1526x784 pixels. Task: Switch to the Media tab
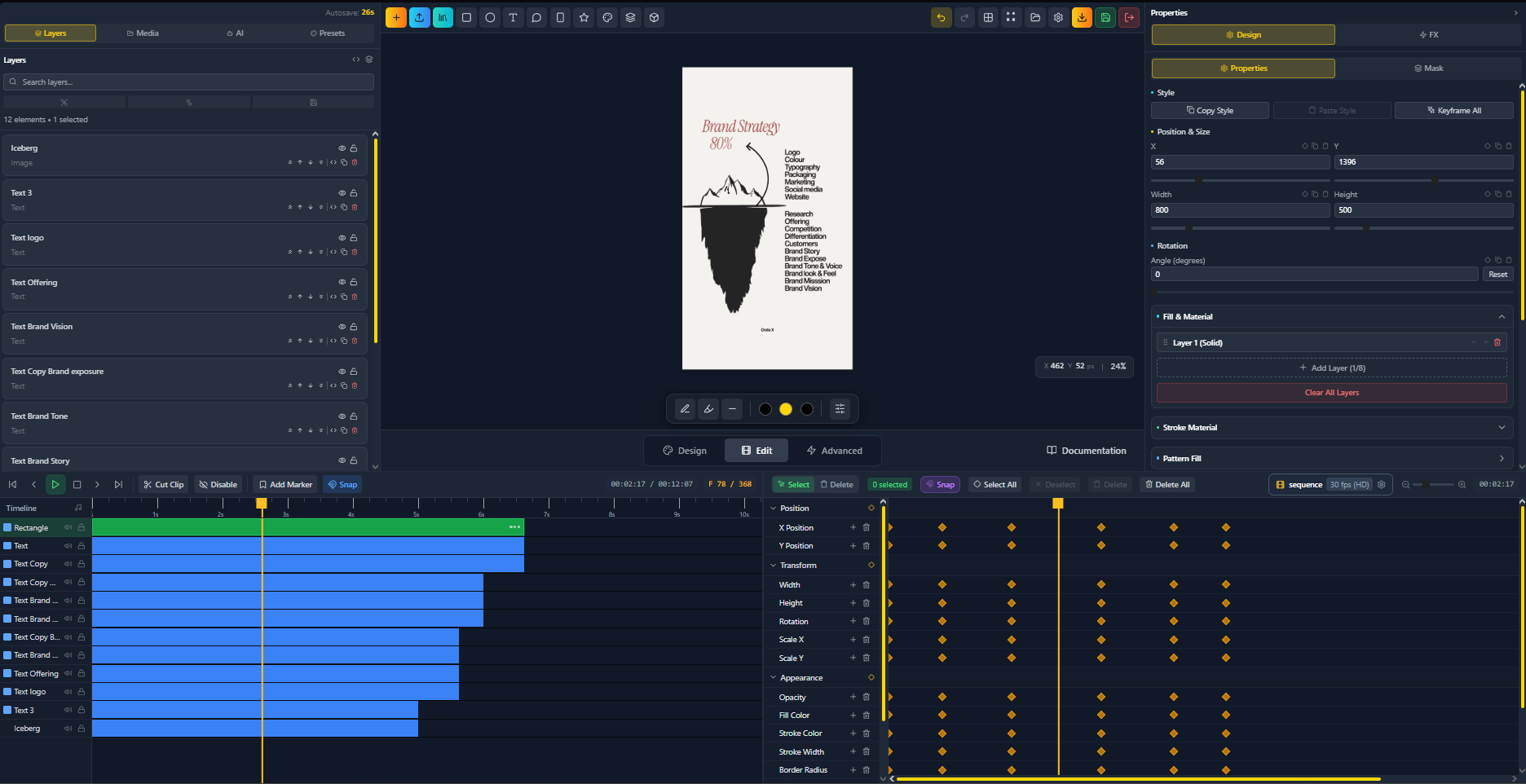[143, 33]
